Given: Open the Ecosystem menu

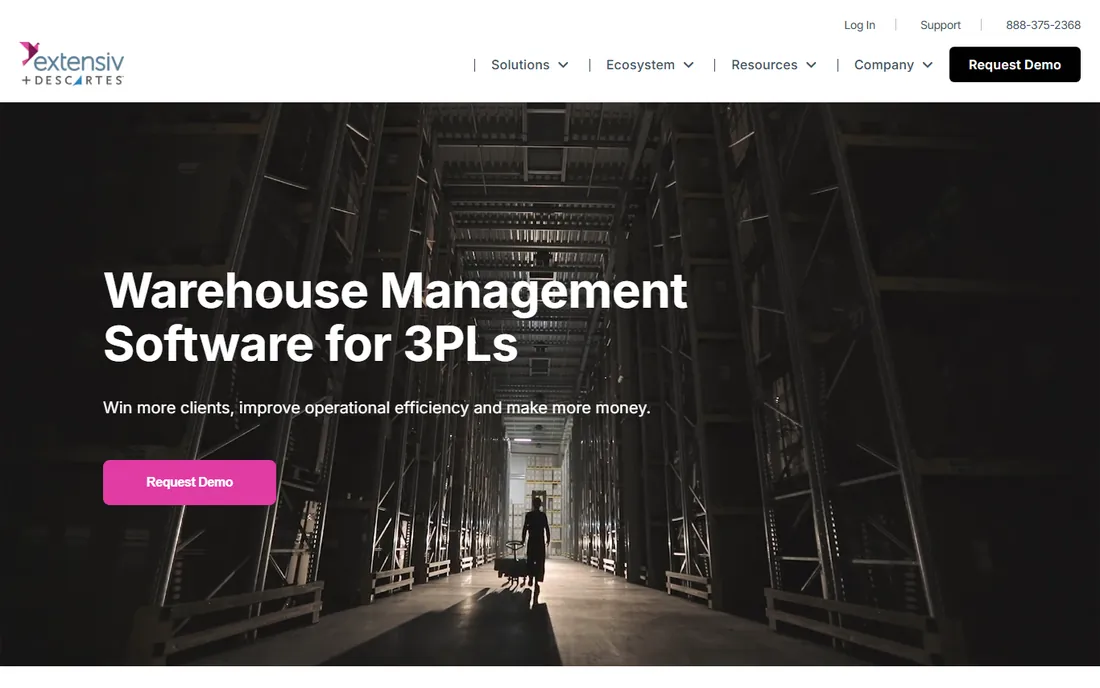Looking at the screenshot, I should [x=640, y=65].
